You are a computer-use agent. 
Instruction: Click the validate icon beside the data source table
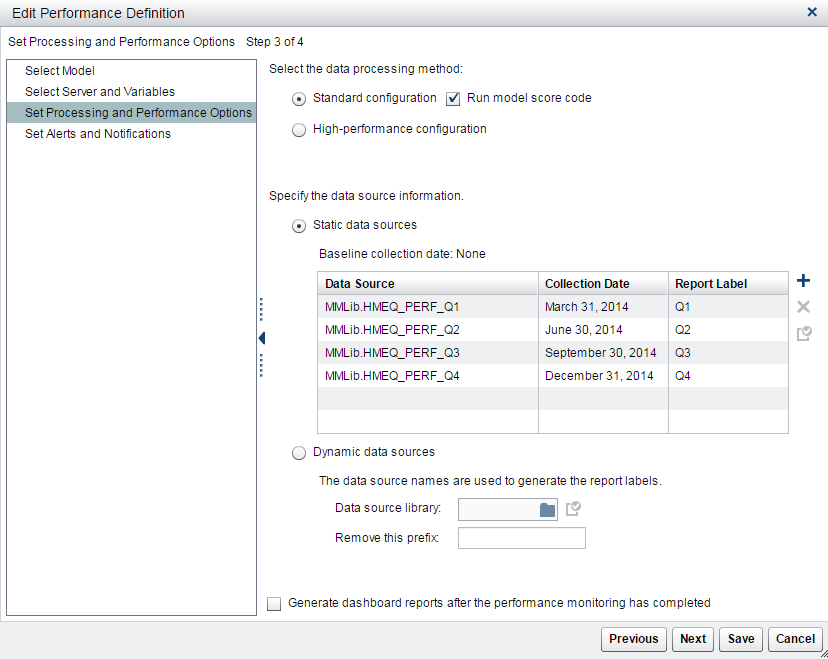pyautogui.click(x=803, y=334)
